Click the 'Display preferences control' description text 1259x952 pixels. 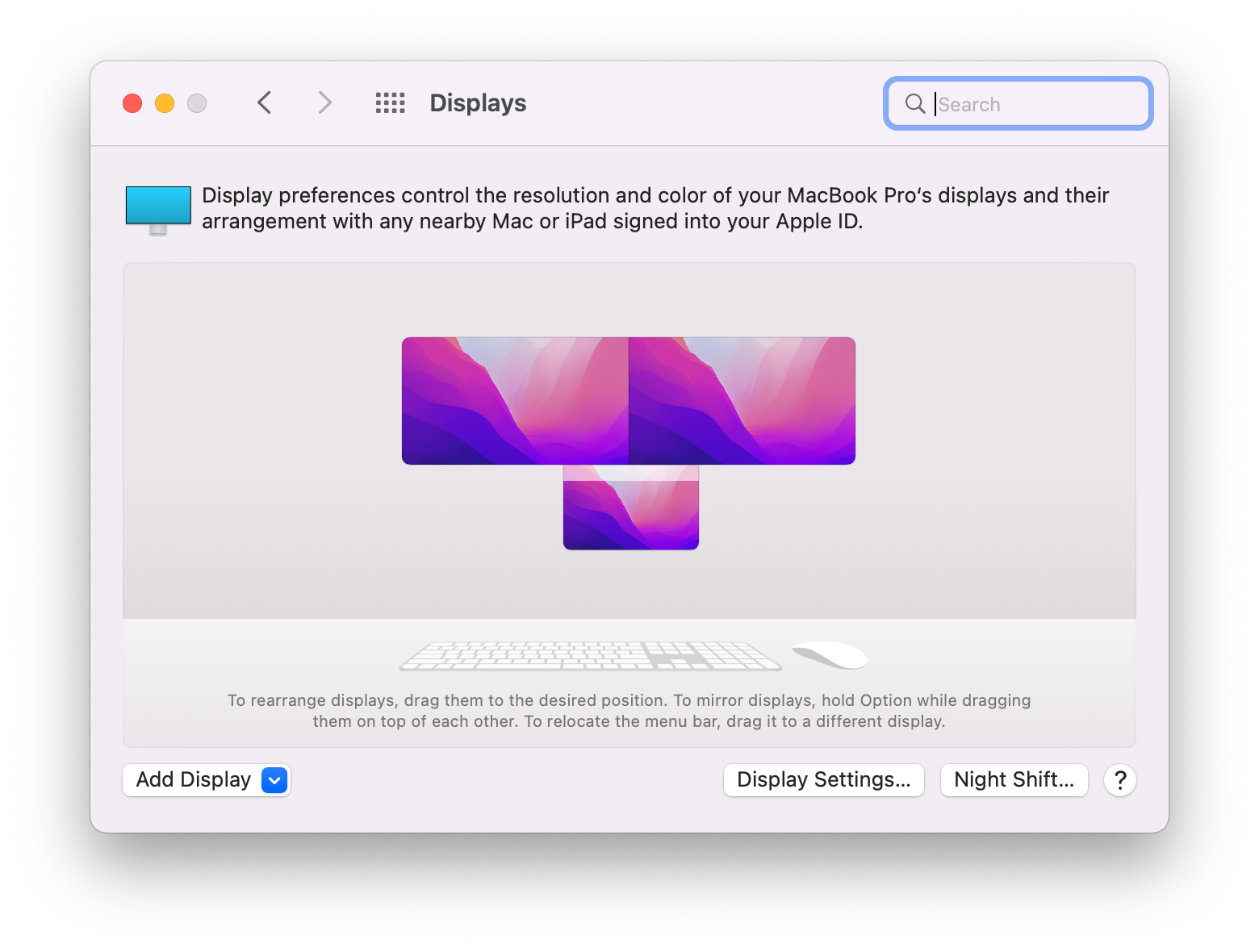click(x=655, y=208)
